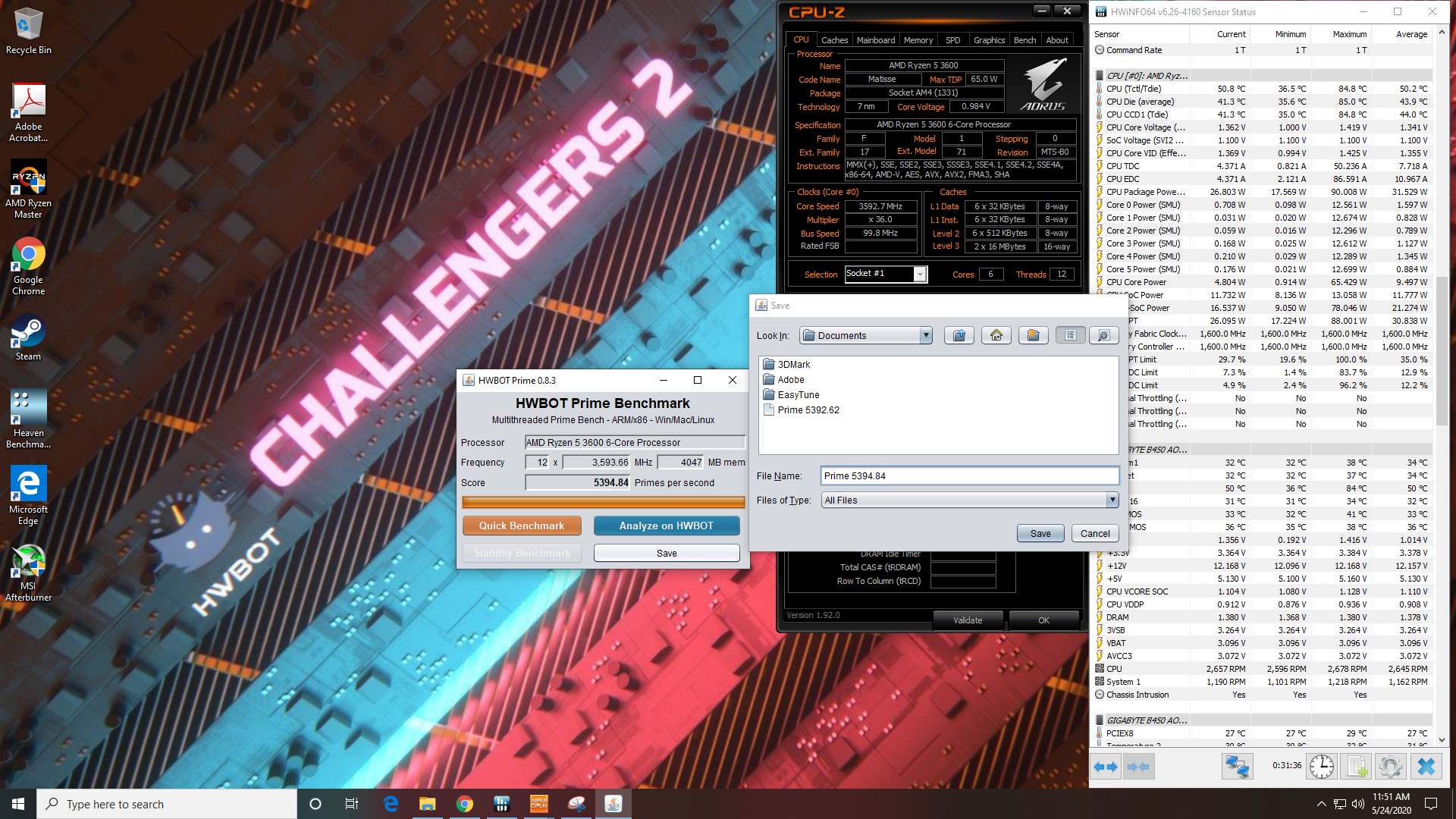Select the Adobe folder in file list

(x=783, y=379)
